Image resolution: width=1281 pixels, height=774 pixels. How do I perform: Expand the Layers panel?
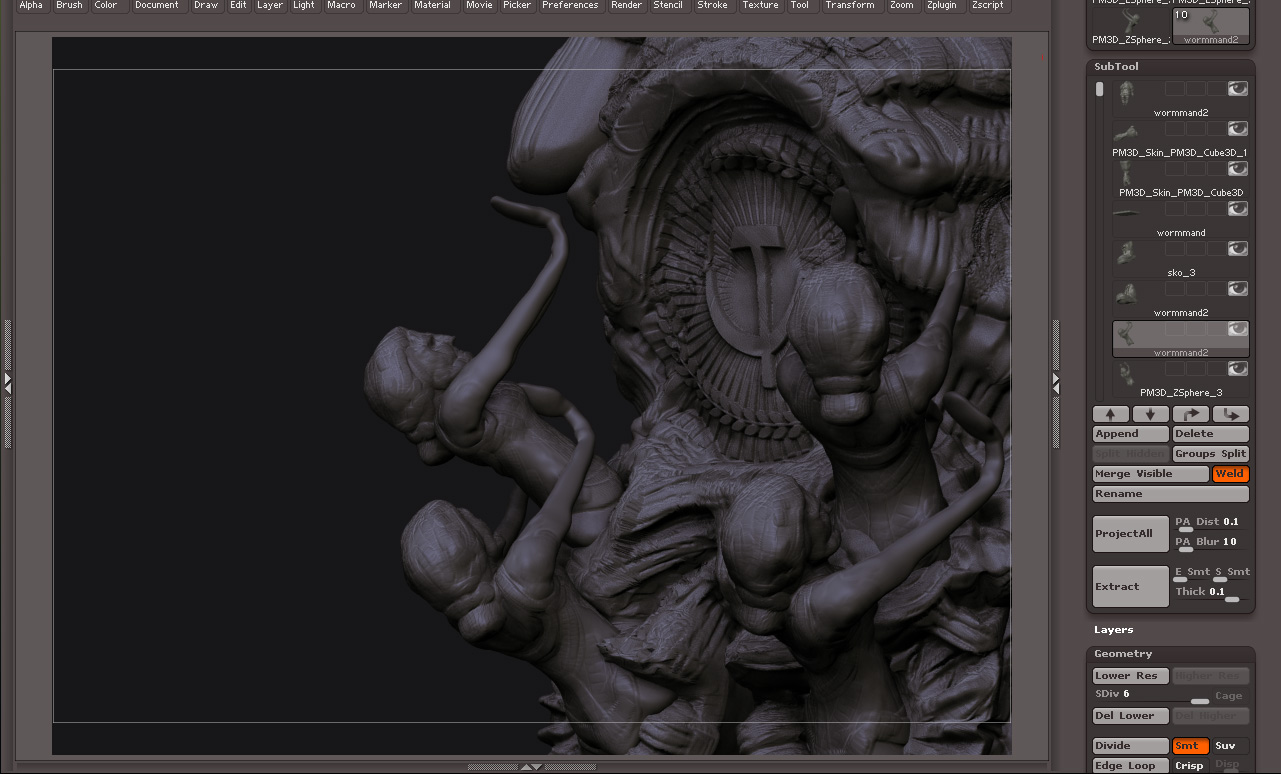(x=1113, y=630)
